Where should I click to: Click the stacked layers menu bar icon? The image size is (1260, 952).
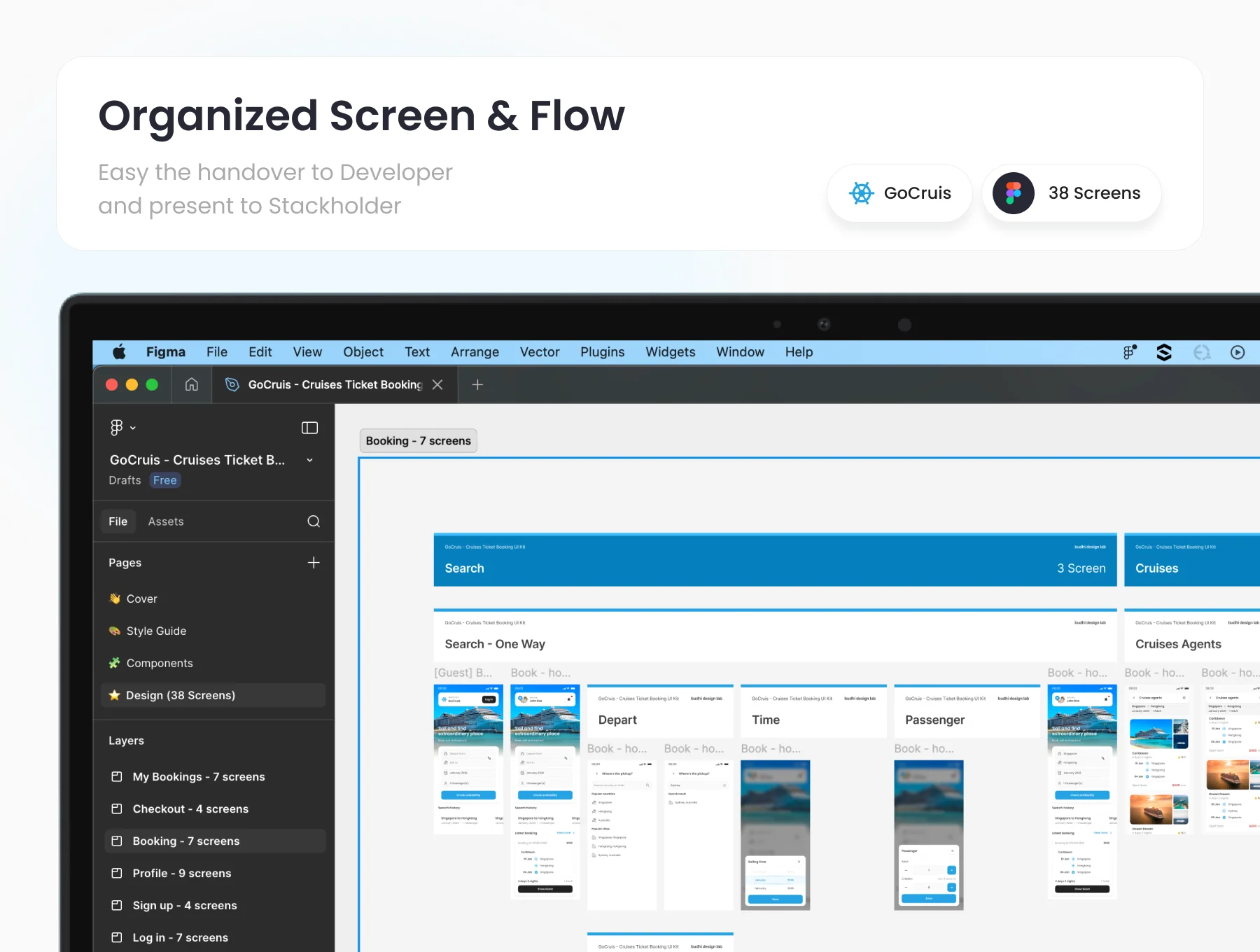[1164, 352]
